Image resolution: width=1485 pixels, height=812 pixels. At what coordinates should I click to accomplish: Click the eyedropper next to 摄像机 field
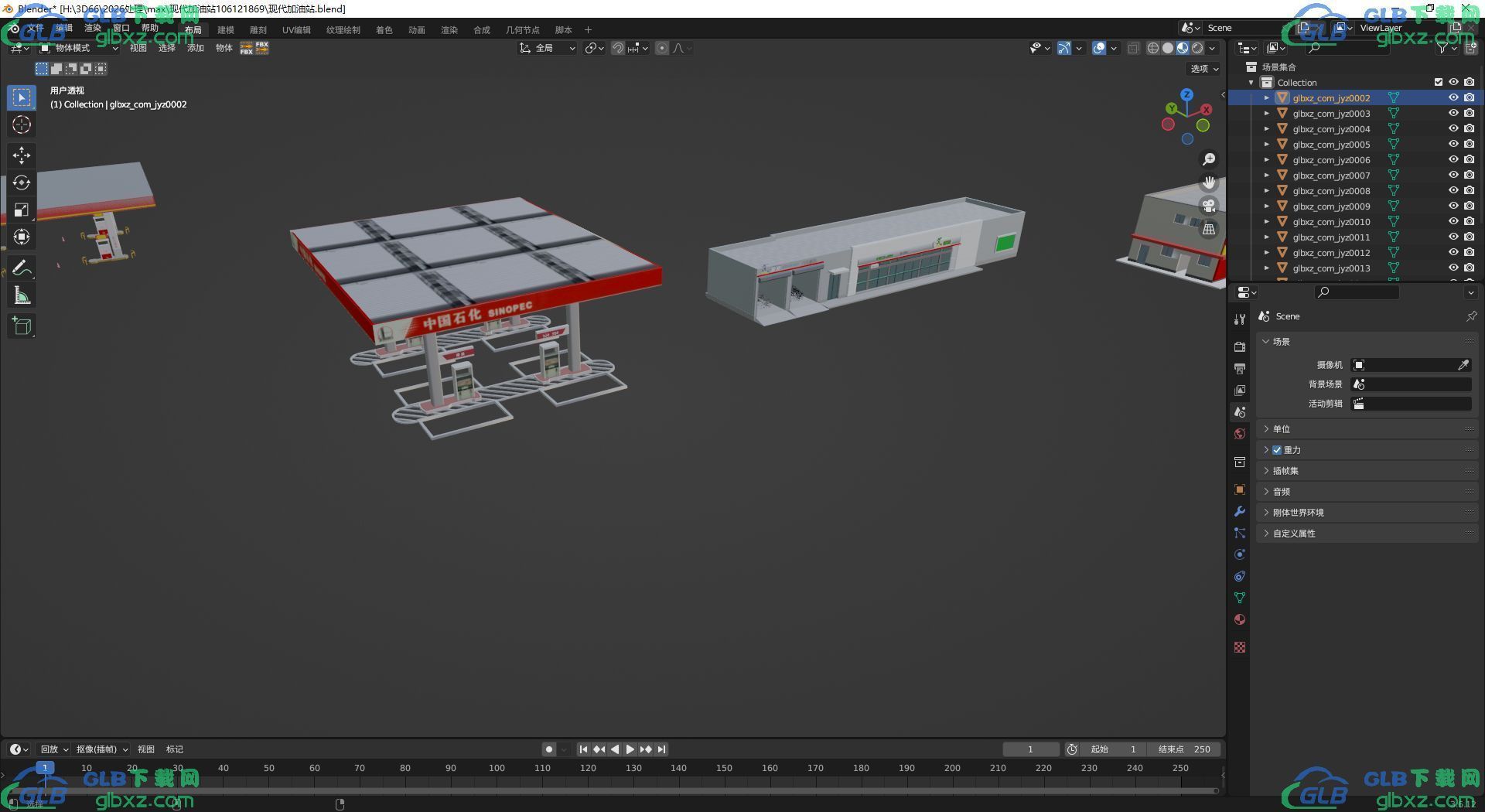pos(1463,365)
